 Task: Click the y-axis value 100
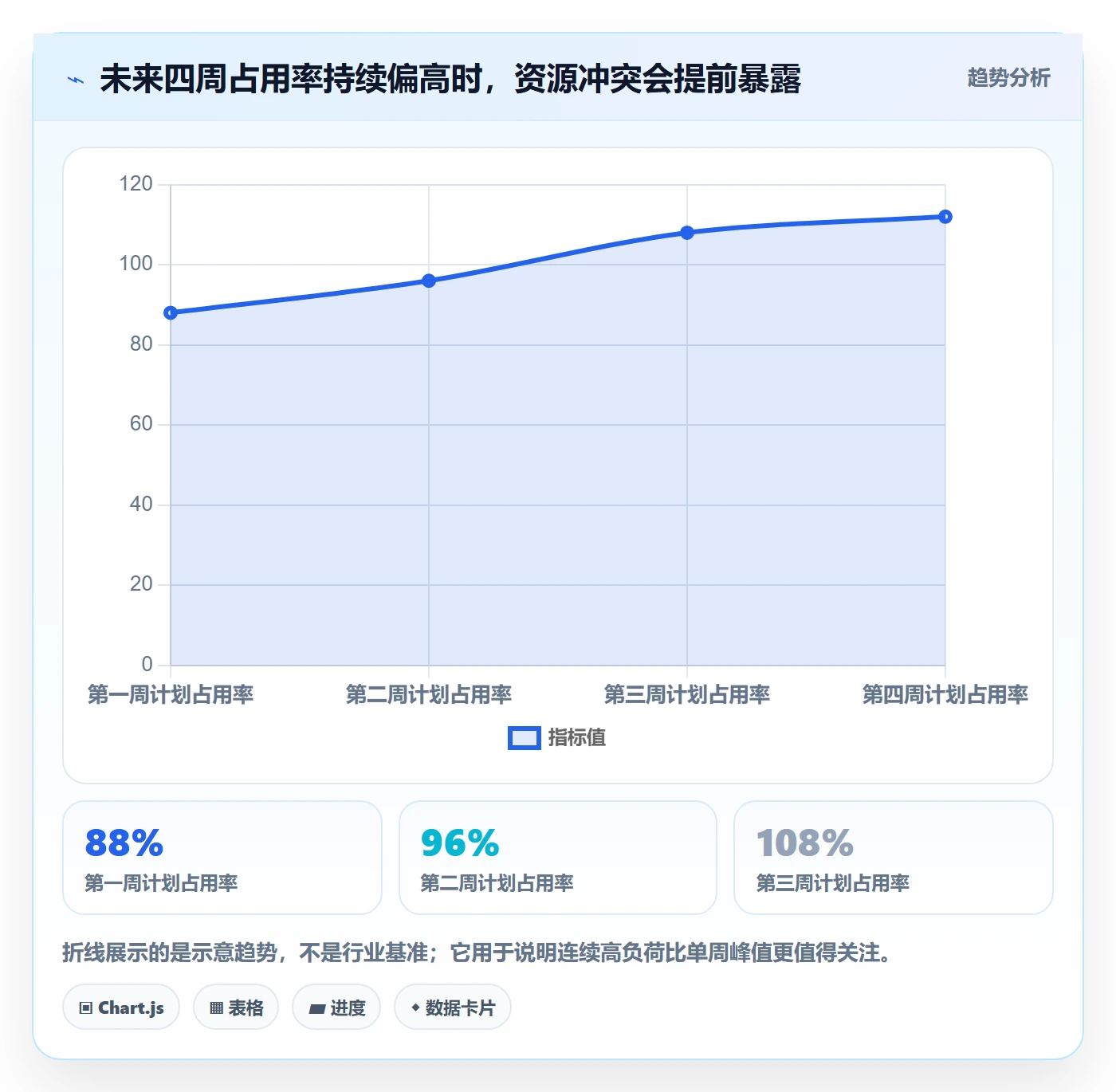pyautogui.click(x=136, y=264)
